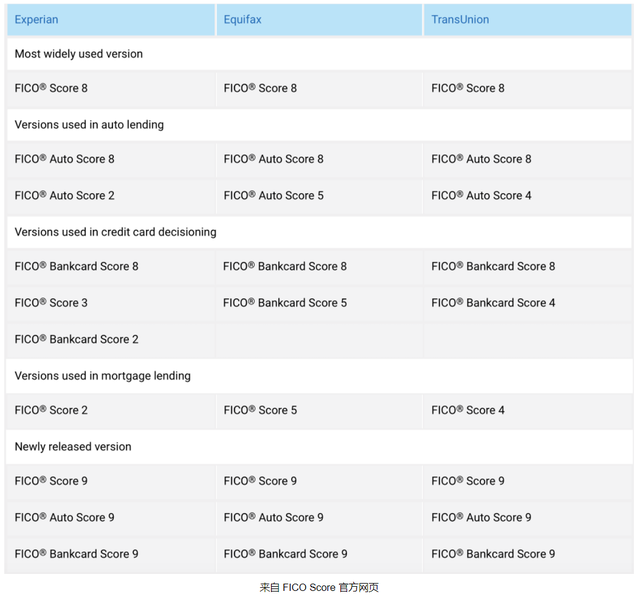640x597 pixels.
Task: Click Experian's FICO Score 8 cell
Action: [x=111, y=89]
